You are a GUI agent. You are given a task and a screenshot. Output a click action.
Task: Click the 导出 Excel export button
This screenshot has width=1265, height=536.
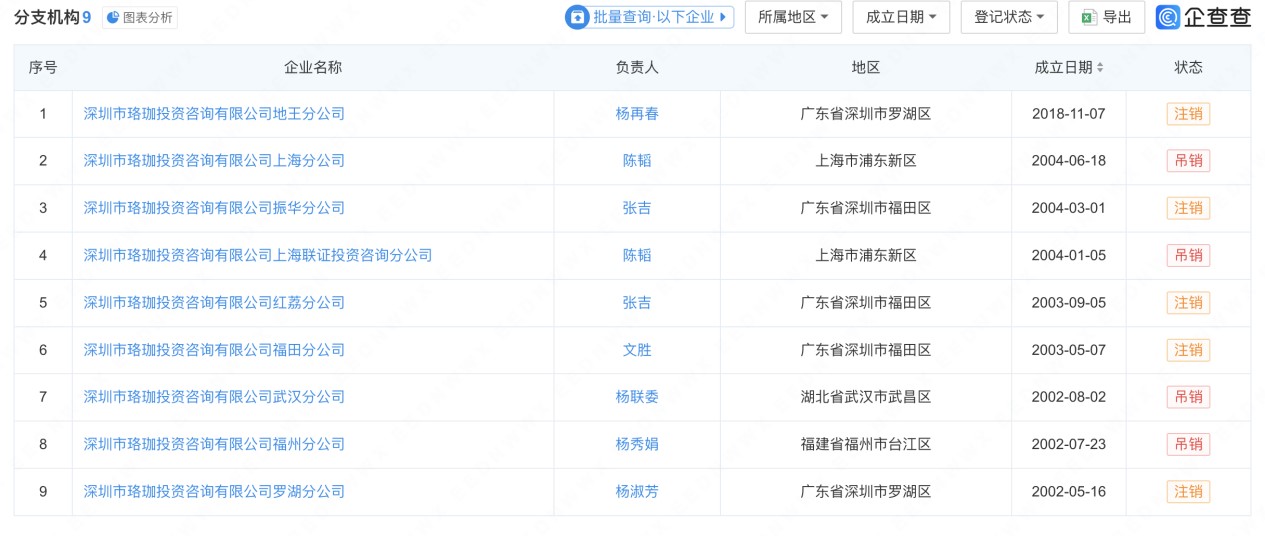pos(1106,17)
